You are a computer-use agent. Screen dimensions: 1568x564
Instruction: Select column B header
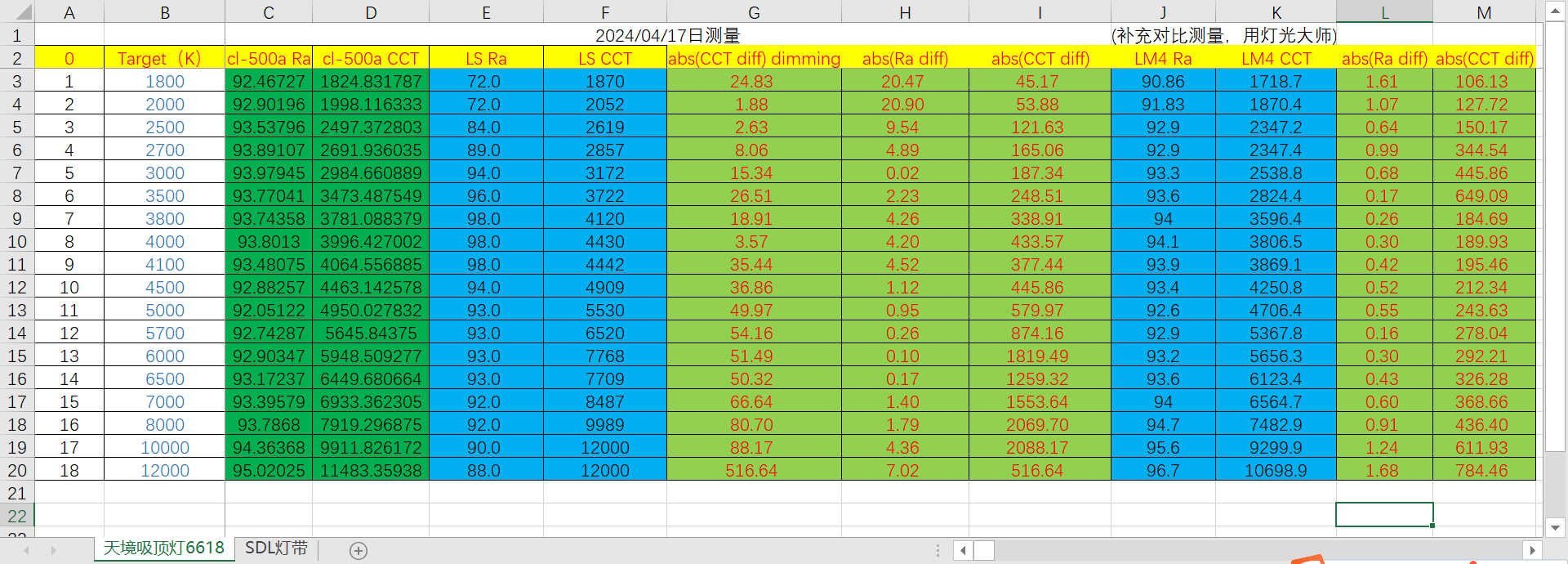165,12
